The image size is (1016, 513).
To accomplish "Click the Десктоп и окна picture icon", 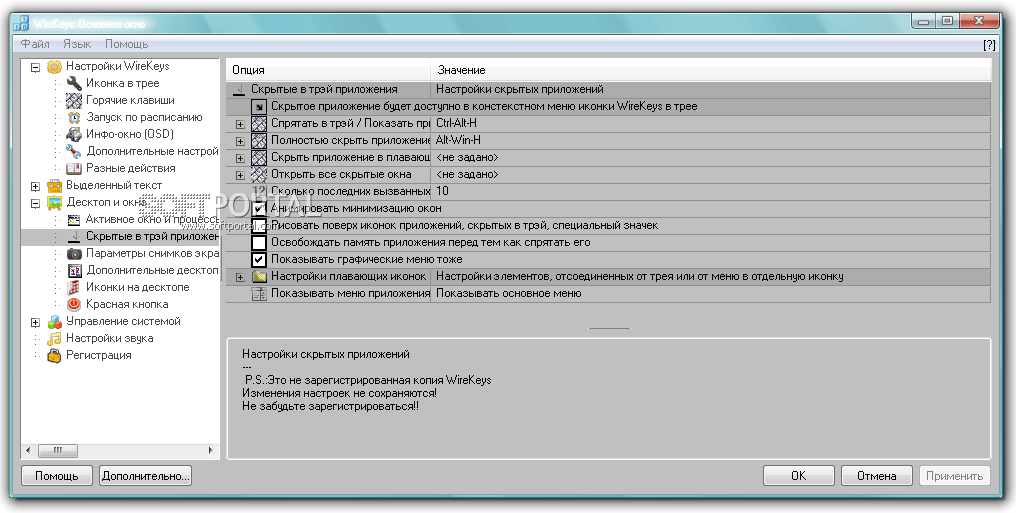I will pyautogui.click(x=54, y=202).
